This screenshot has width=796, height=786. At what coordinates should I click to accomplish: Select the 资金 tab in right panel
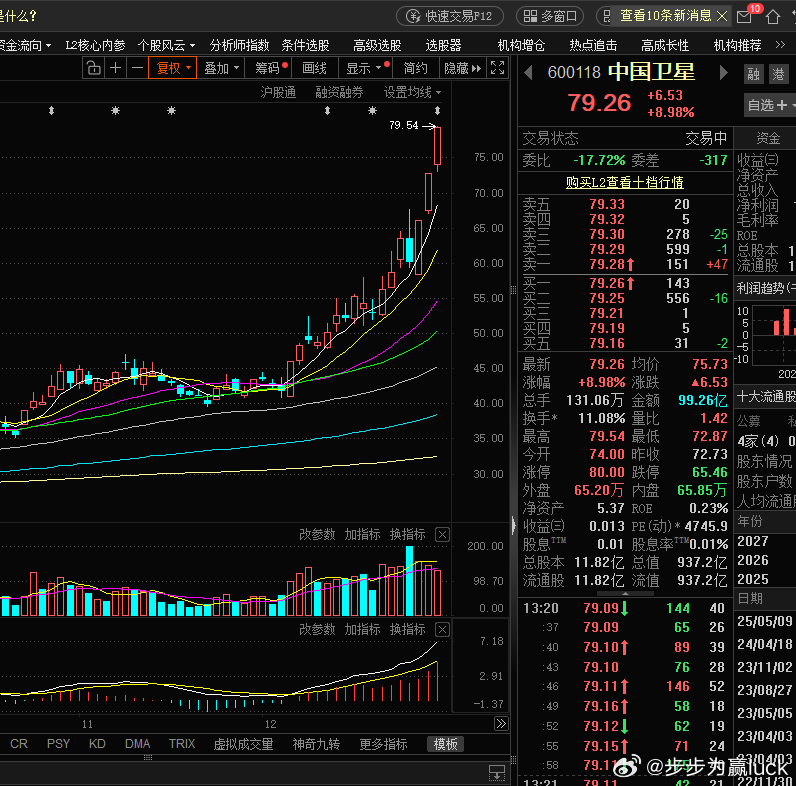[768, 138]
